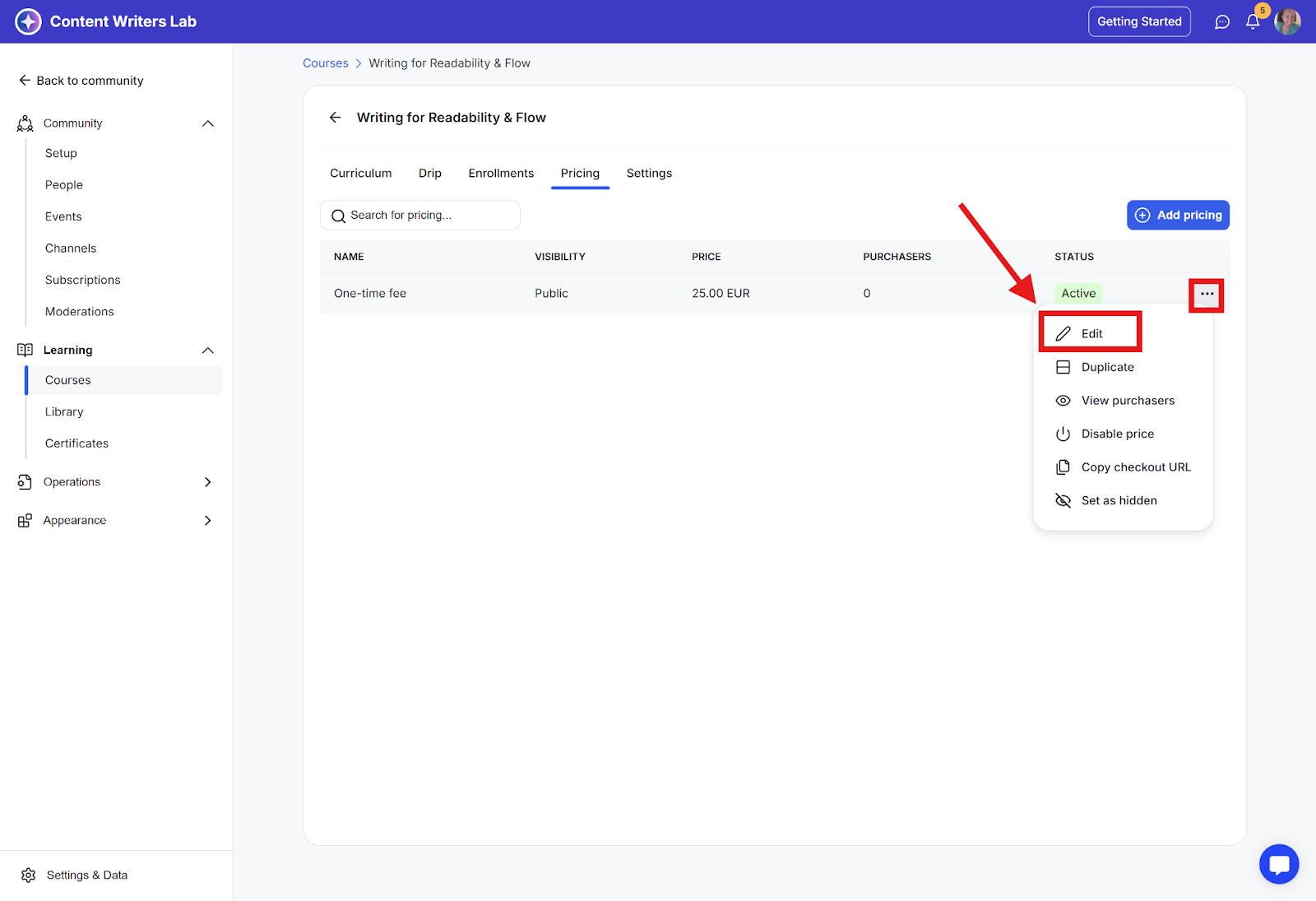1316x901 pixels.
Task: Follow the Courses breadcrumb link
Action: click(x=326, y=63)
